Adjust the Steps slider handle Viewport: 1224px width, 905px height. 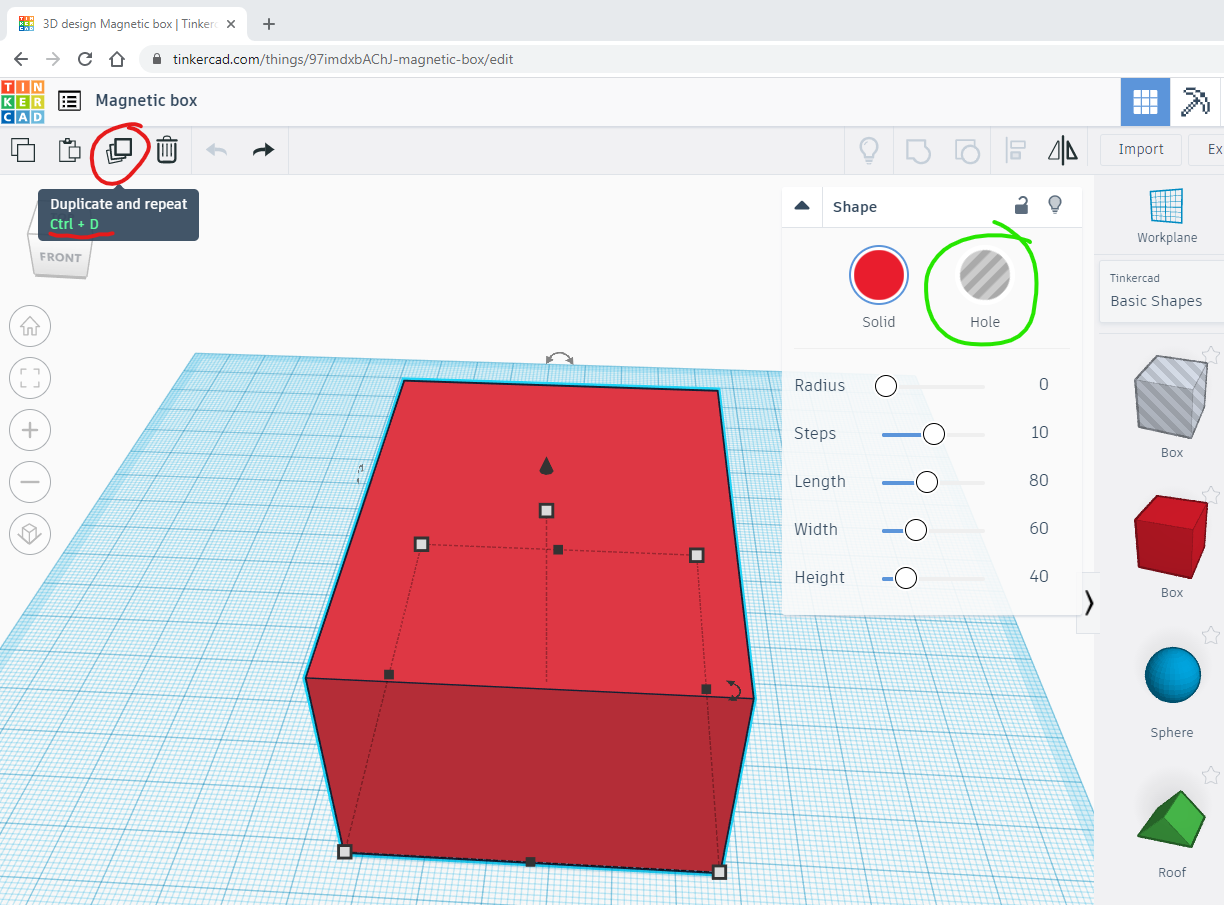pyautogui.click(x=933, y=434)
